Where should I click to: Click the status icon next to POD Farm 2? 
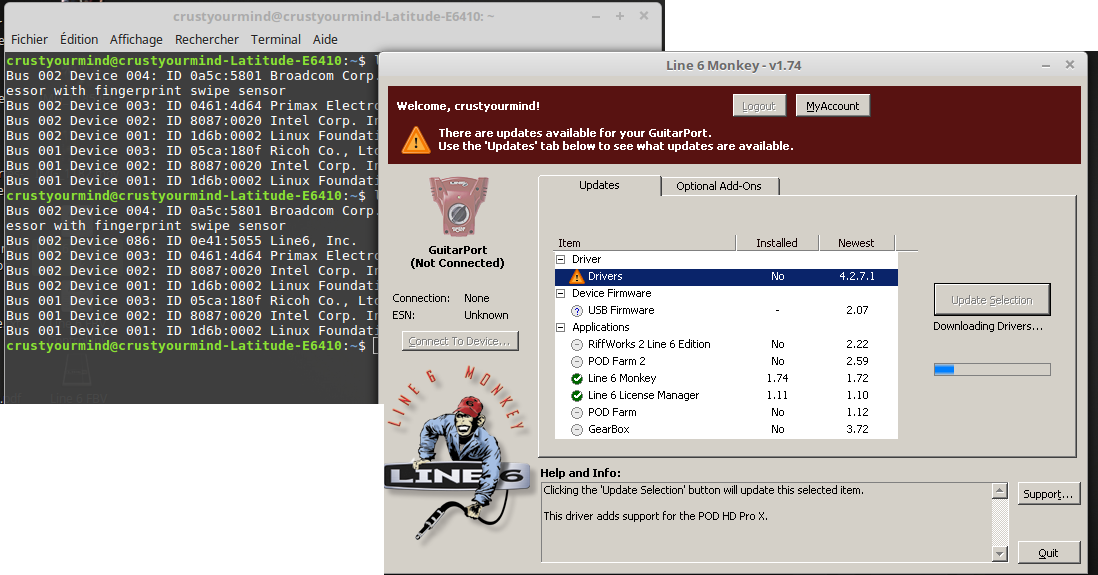(x=577, y=361)
